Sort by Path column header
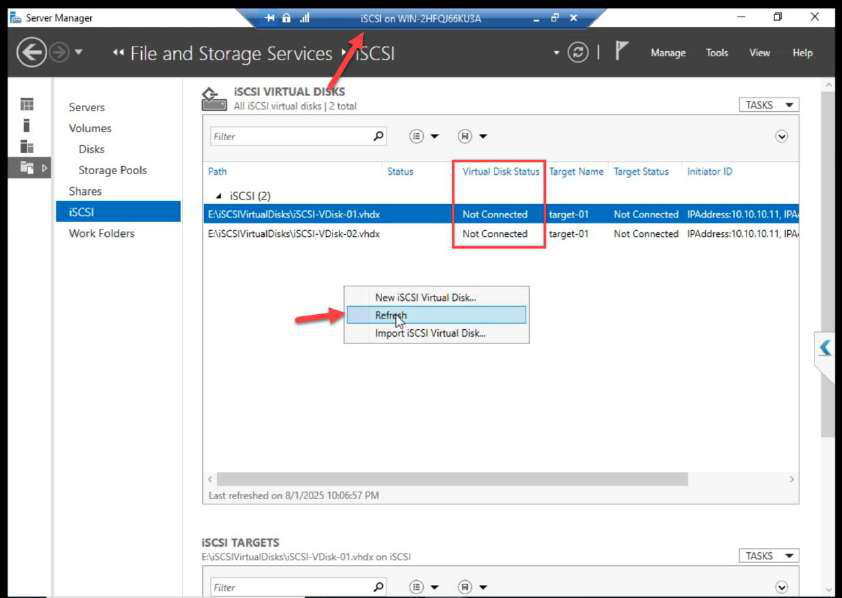This screenshot has width=842, height=598. tap(217, 172)
